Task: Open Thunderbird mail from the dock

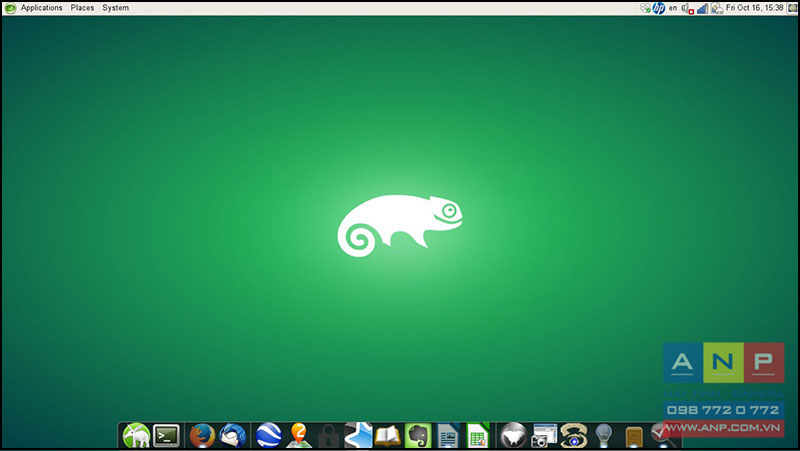Action: click(233, 436)
